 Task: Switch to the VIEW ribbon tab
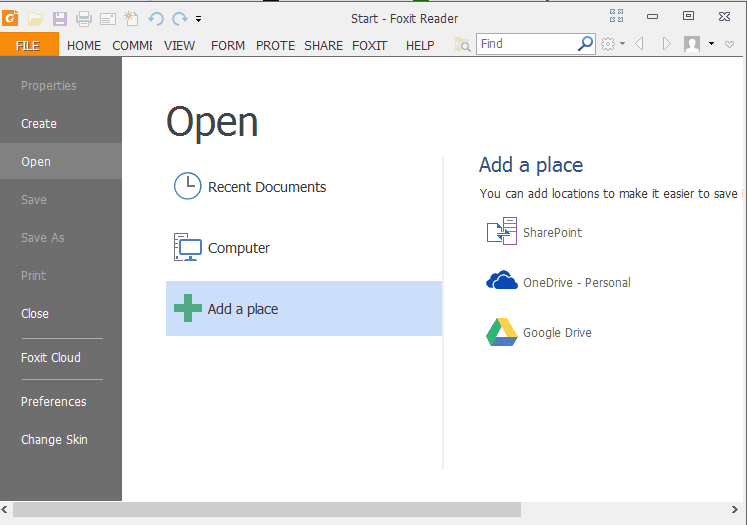point(180,46)
